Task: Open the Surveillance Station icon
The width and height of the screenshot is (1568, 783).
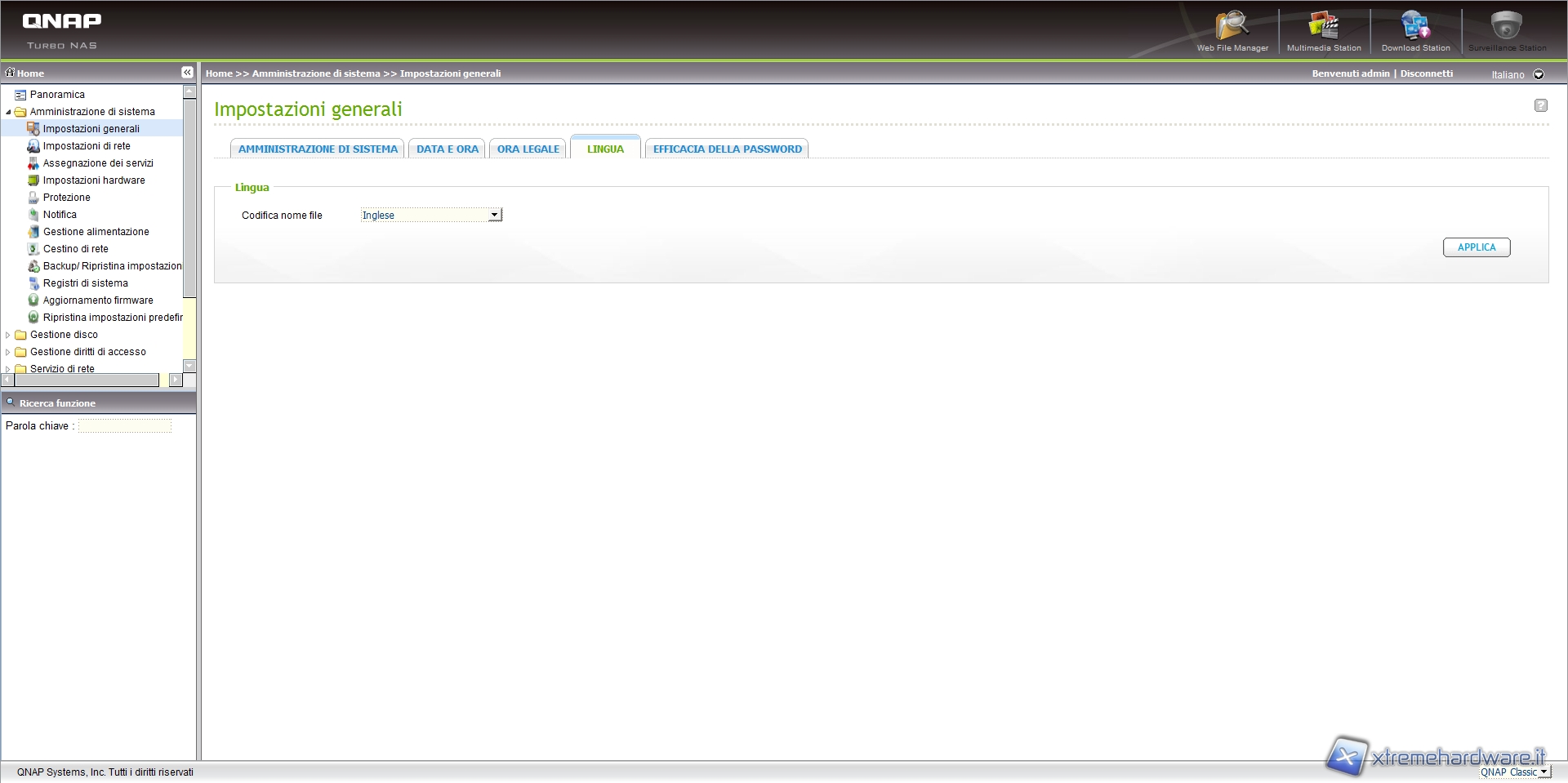Action: coord(1507,27)
